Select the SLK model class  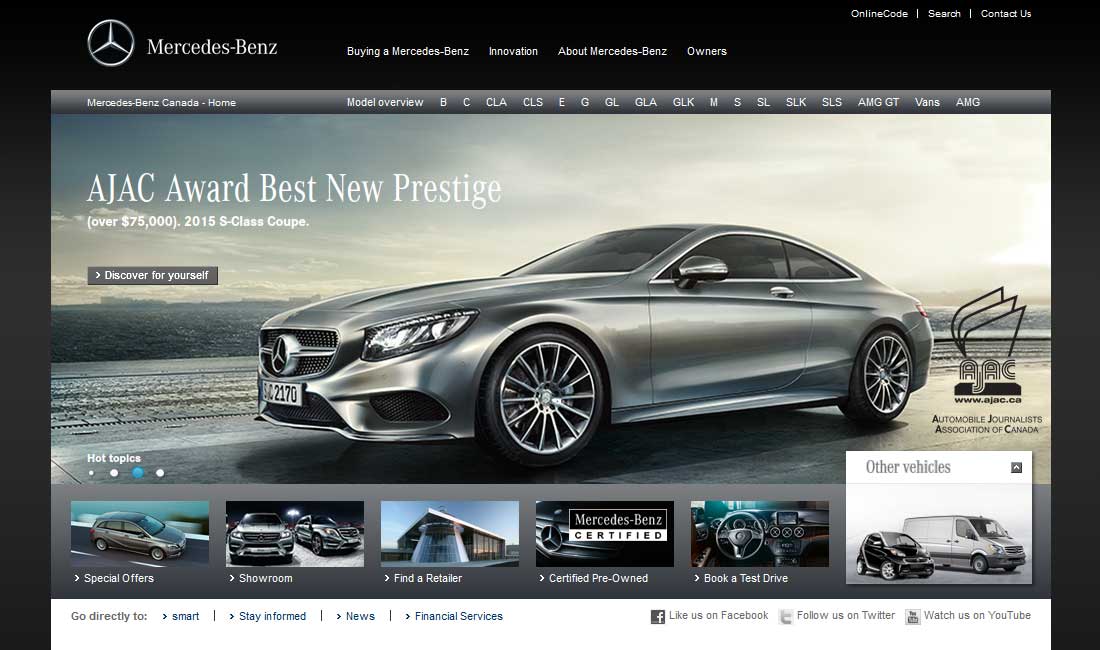coord(796,102)
